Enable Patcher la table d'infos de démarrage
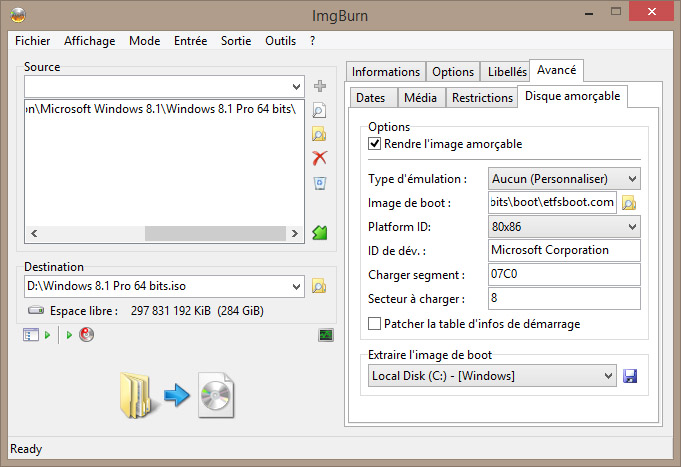This screenshot has height=467, width=681. tap(374, 324)
